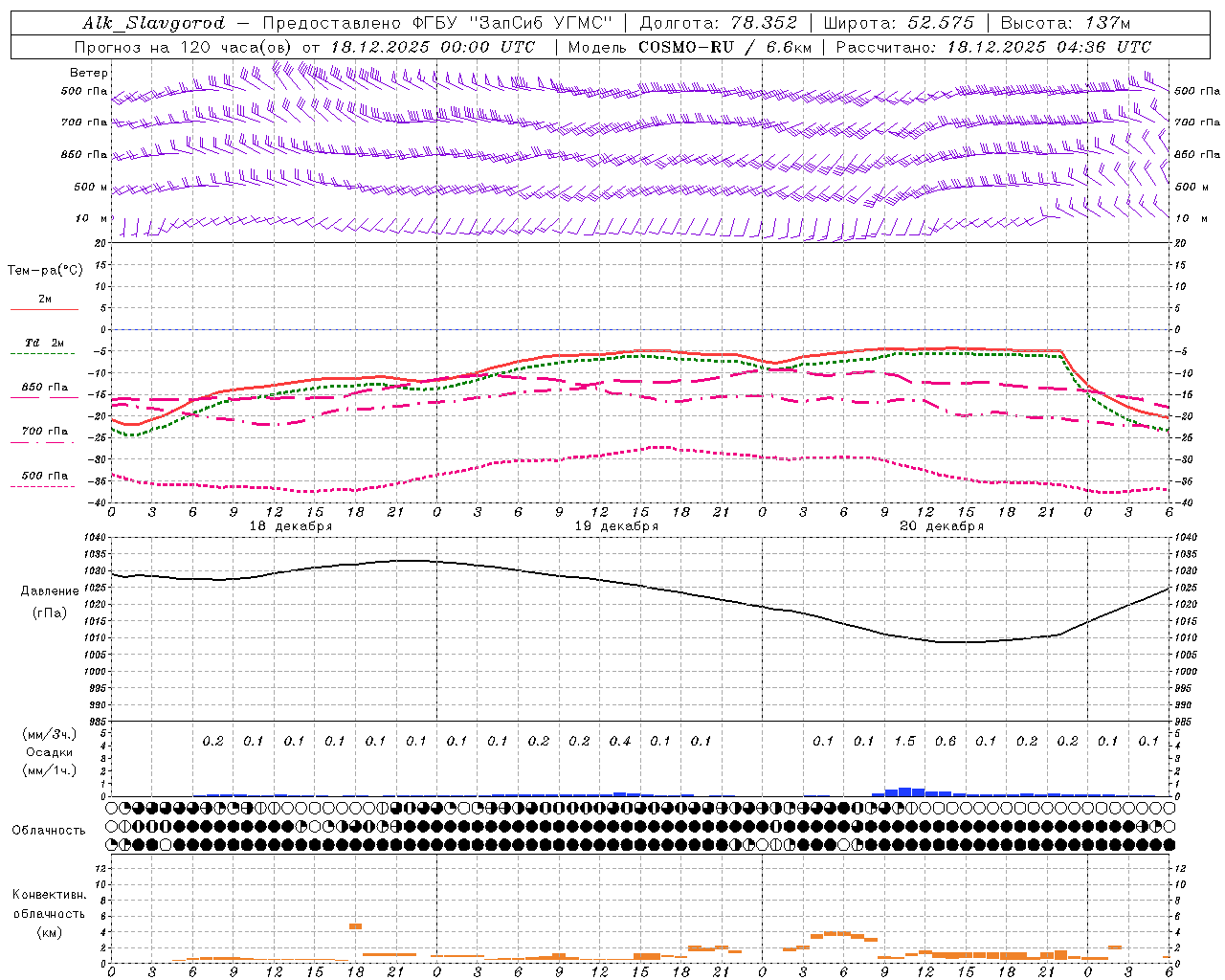Click the Давление pressure panel label

pyautogui.click(x=50, y=591)
